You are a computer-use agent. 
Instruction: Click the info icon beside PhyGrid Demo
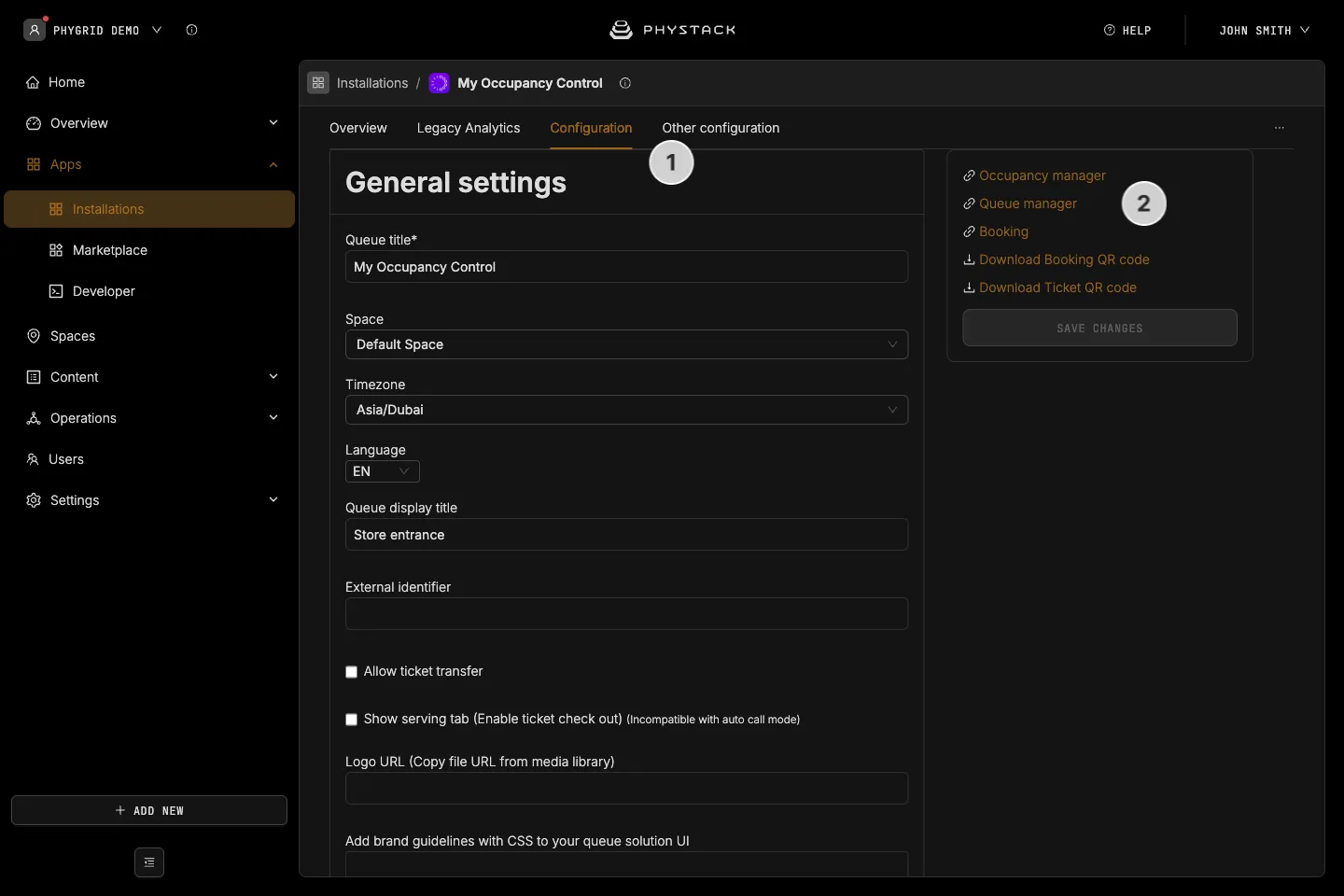point(191,30)
